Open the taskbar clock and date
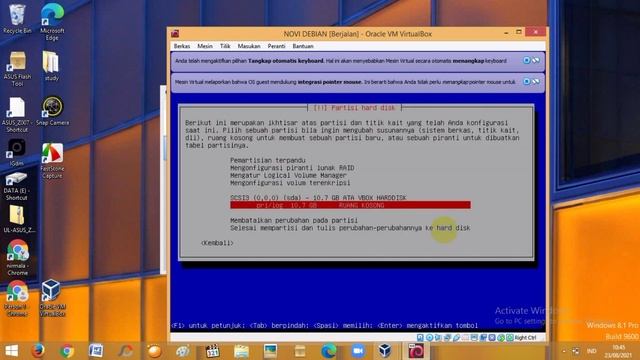Viewport: 640px width, 360px height. [619, 351]
